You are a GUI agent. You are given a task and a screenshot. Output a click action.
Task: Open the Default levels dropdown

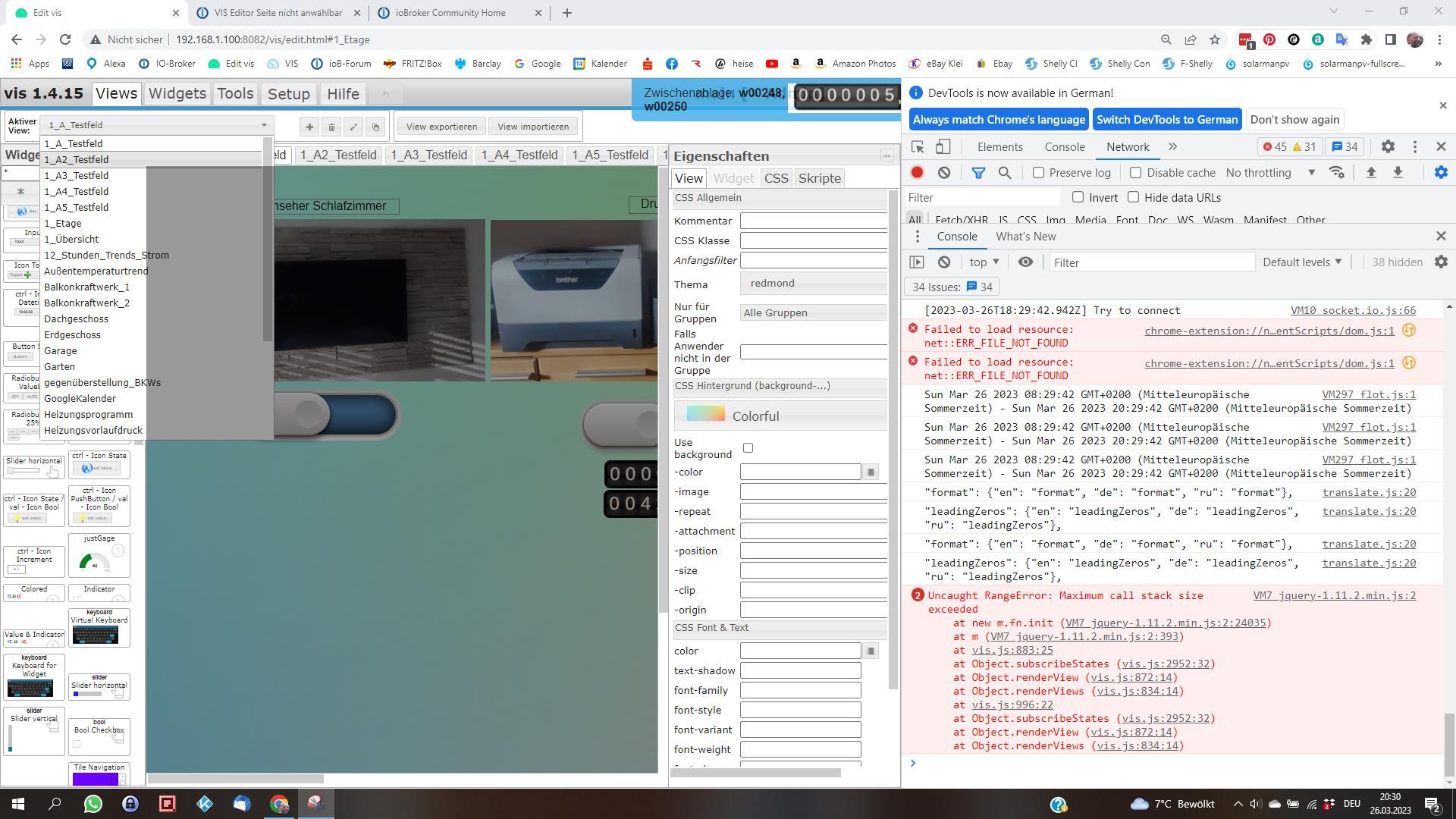coord(1302,262)
